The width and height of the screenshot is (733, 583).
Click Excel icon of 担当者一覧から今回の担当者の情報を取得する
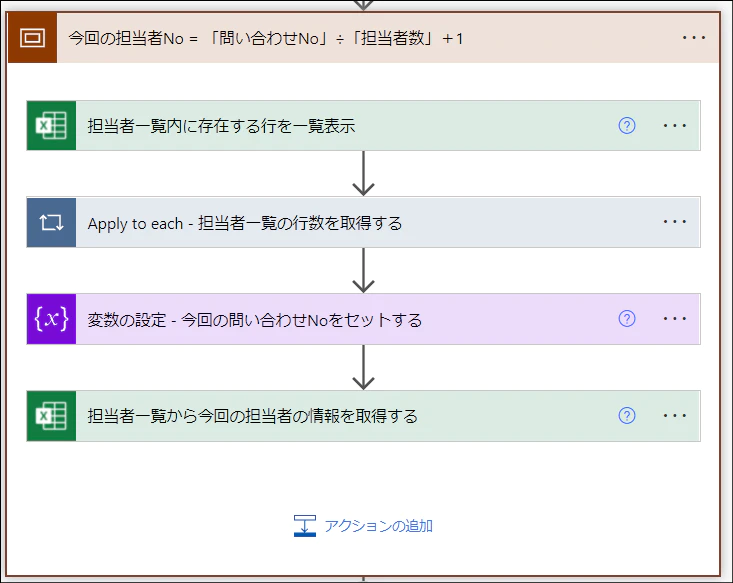[51, 416]
